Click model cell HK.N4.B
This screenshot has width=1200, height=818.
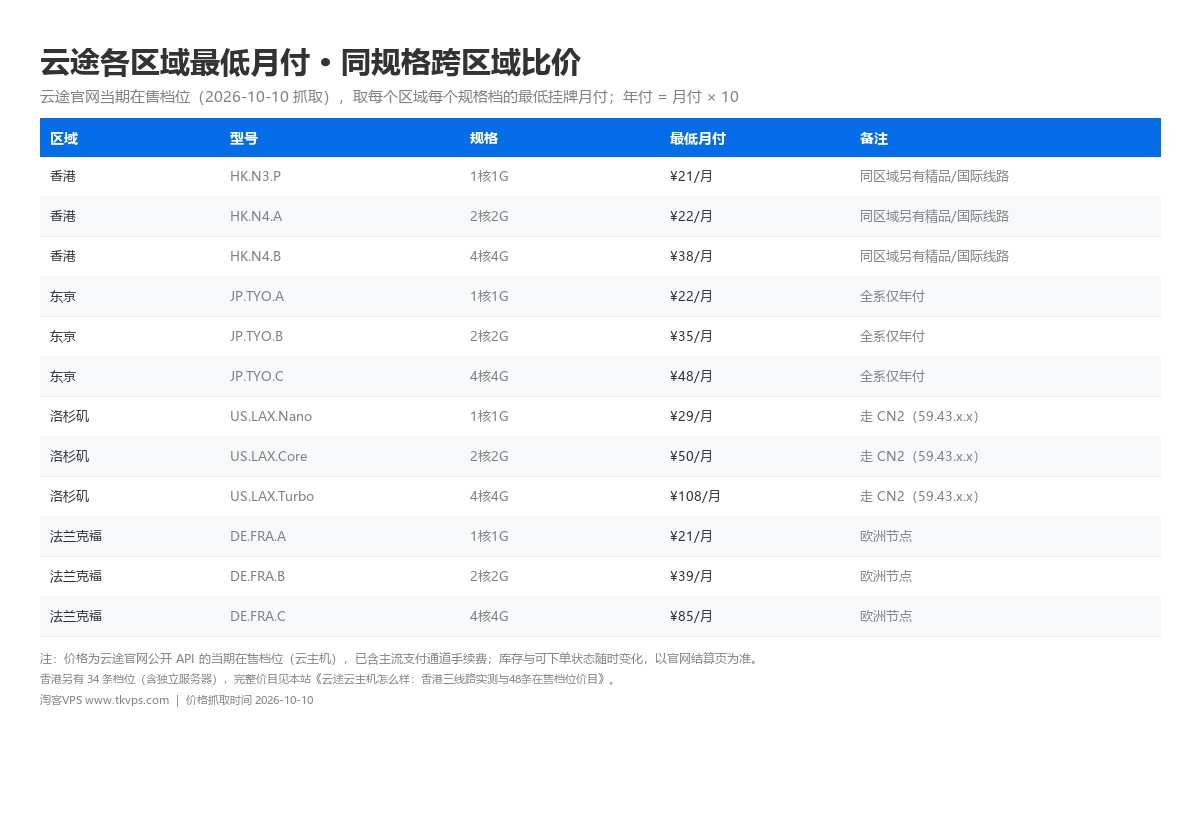click(255, 256)
